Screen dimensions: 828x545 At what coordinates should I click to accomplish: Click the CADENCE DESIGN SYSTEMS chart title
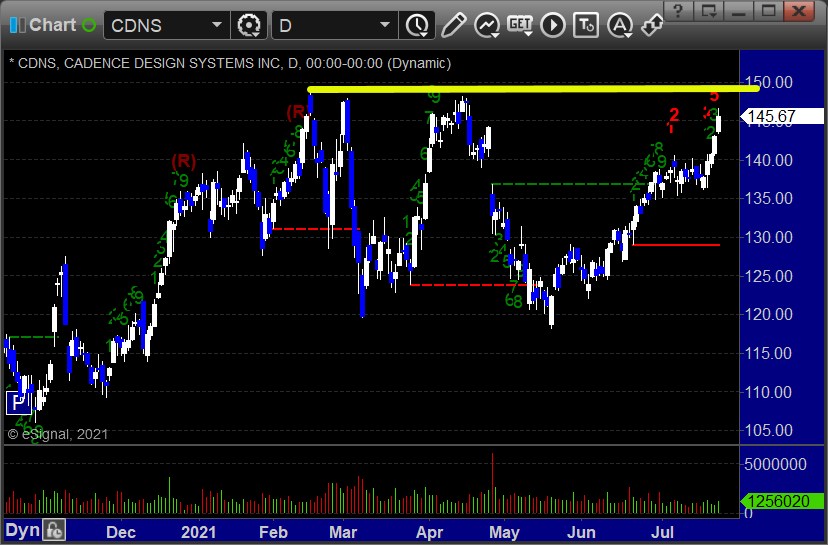coord(230,63)
